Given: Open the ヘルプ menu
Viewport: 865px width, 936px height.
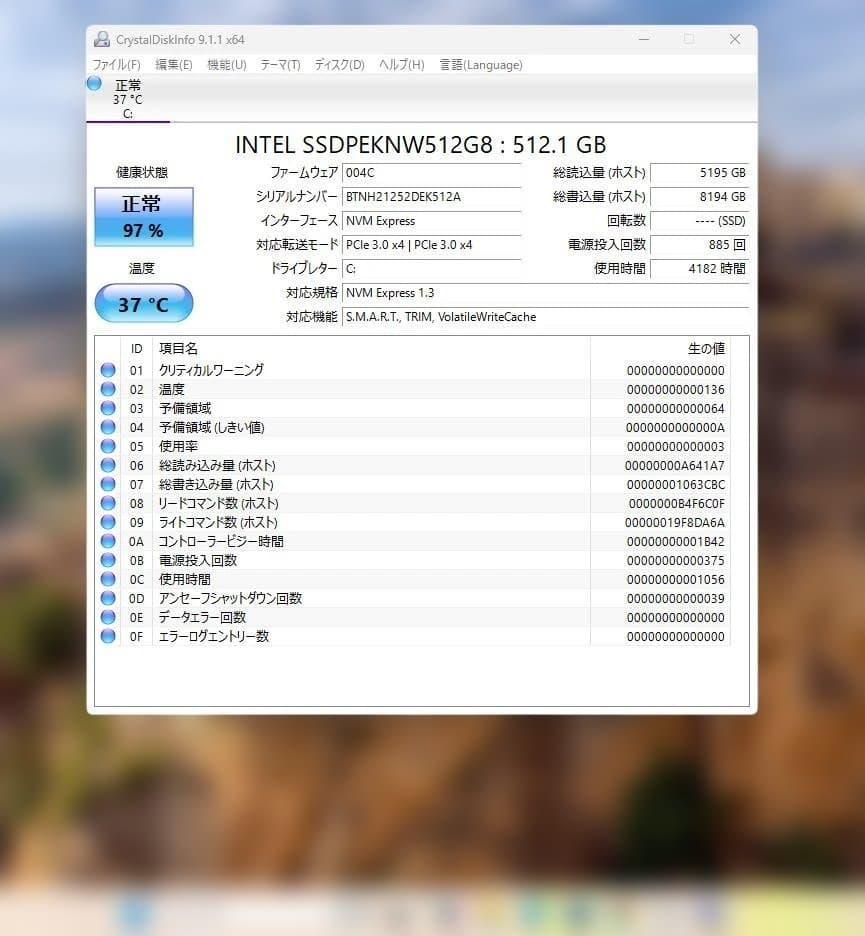Looking at the screenshot, I should click(400, 65).
